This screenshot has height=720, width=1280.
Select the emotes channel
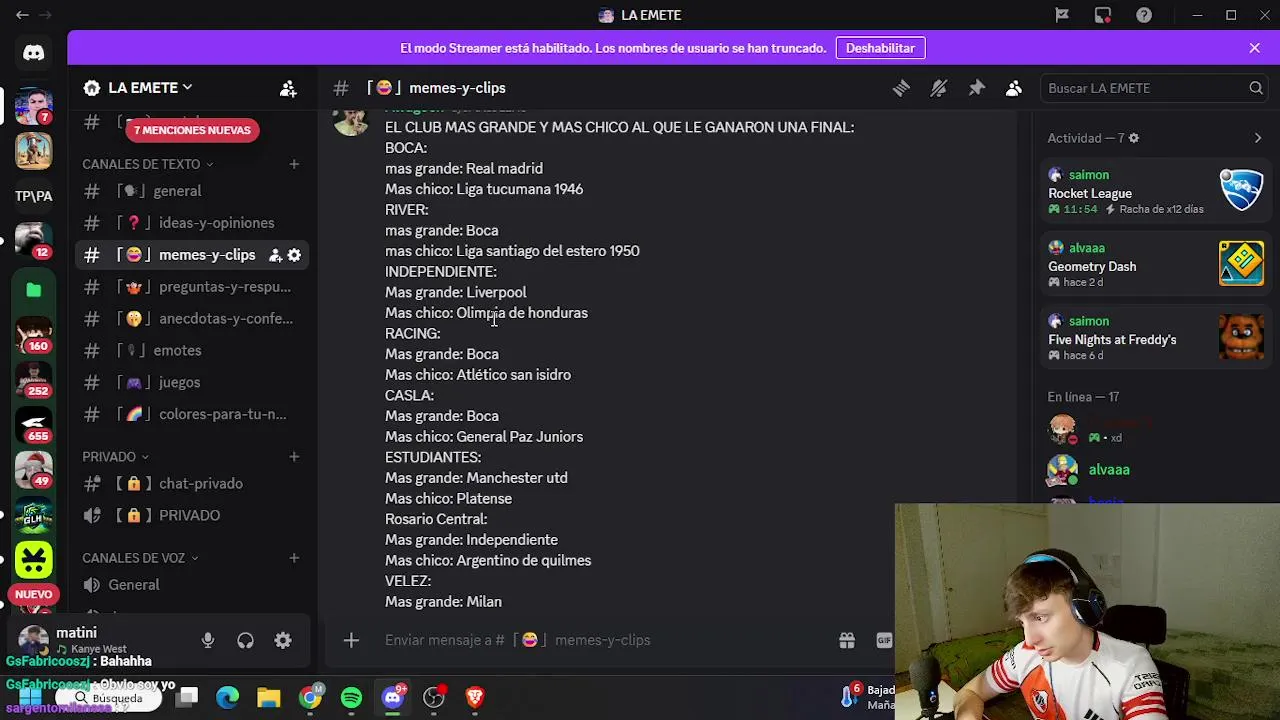(191, 351)
